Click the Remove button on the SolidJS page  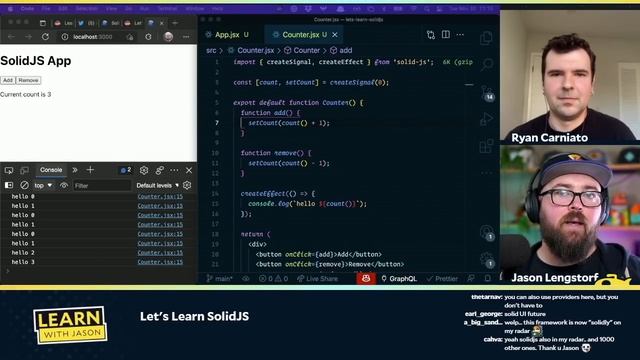28,80
